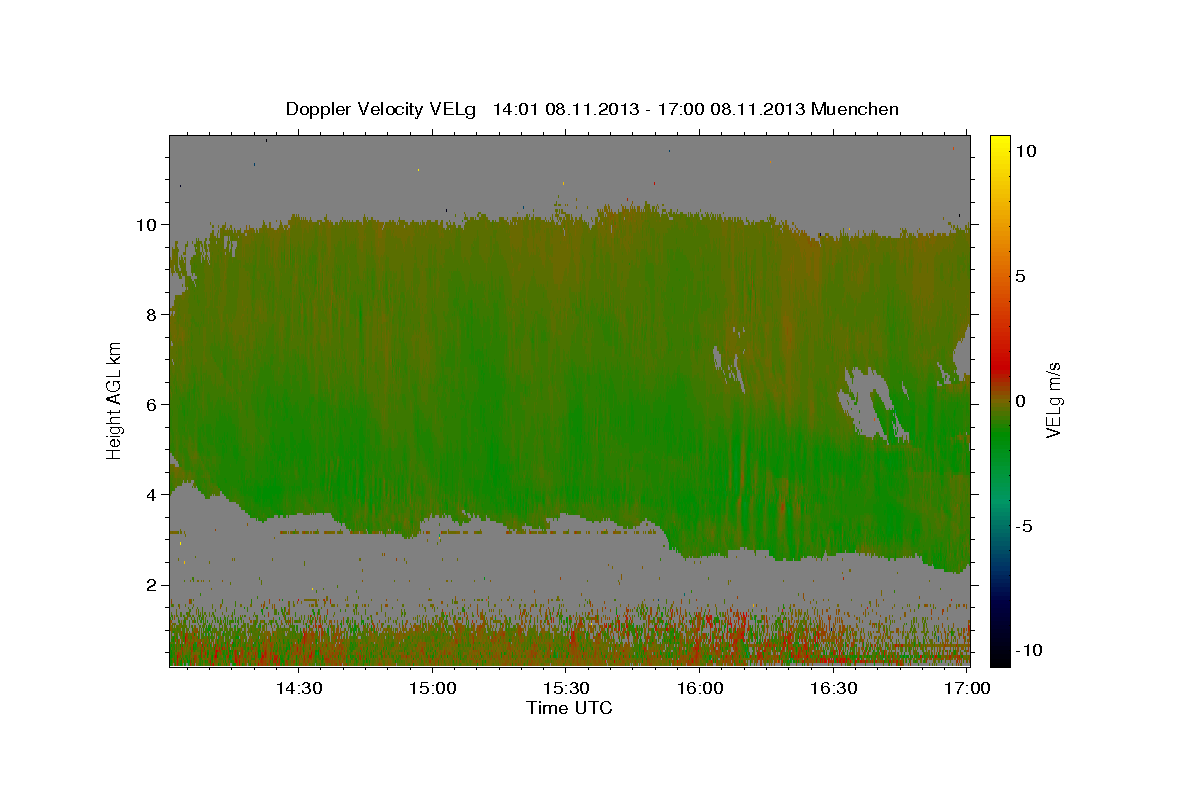The width and height of the screenshot is (1200, 800).
Task: Click the height axis label '10'
Action: (147, 224)
